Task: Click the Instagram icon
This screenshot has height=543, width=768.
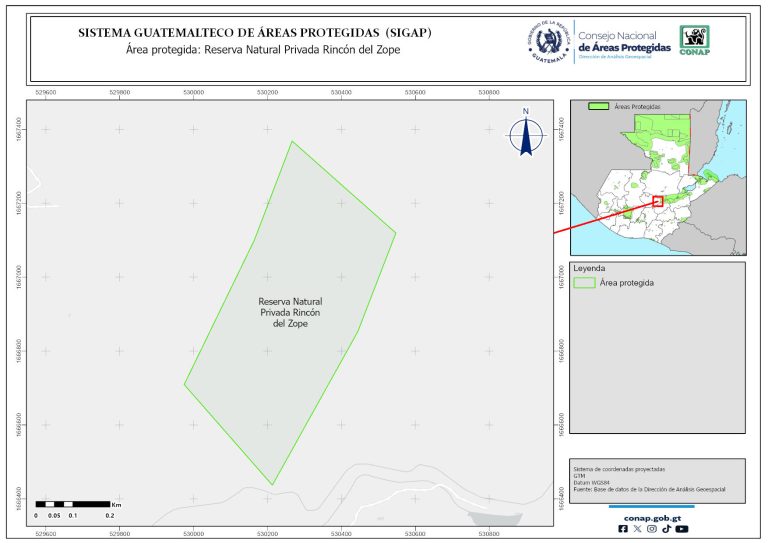Action: coord(652,529)
